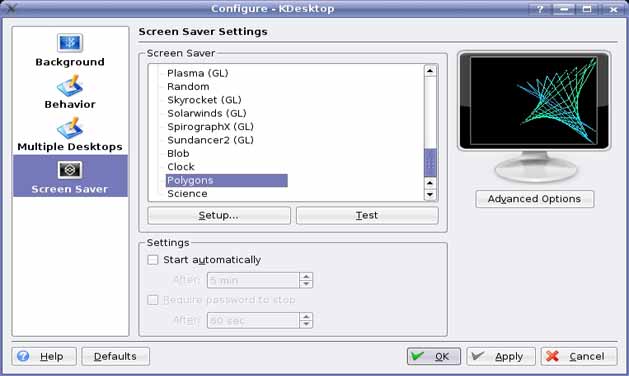
Task: Close the Configure - KDesktop window
Action: tap(613, 9)
